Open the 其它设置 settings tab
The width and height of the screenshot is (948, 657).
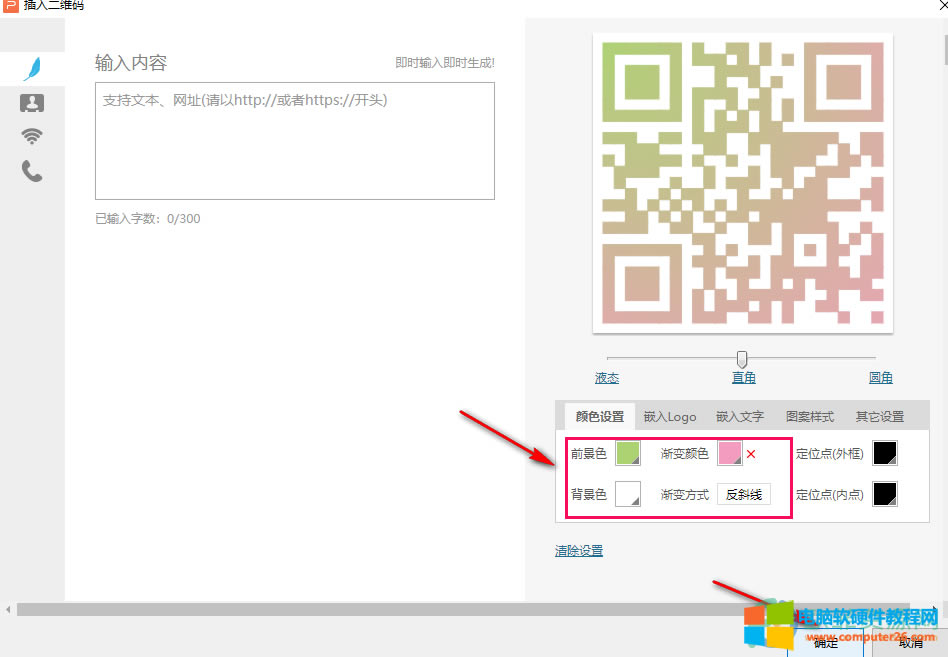tap(879, 416)
